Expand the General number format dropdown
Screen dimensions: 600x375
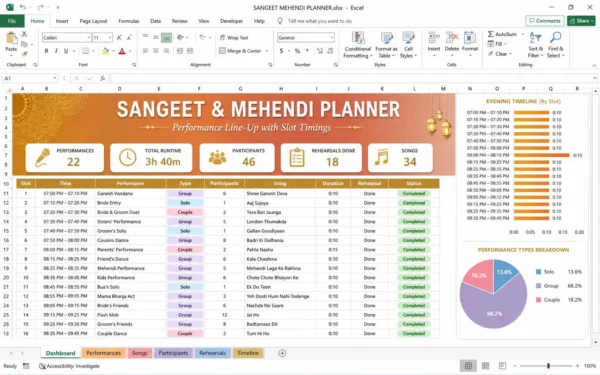pyautogui.click(x=332, y=38)
